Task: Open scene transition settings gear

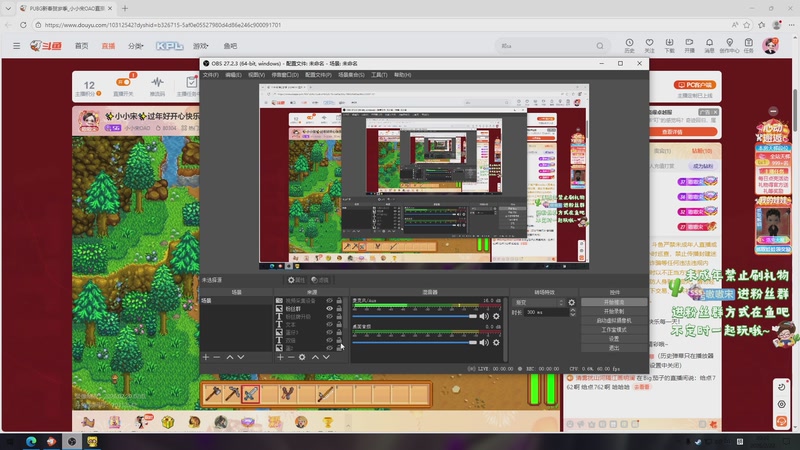Action: pyautogui.click(x=571, y=303)
